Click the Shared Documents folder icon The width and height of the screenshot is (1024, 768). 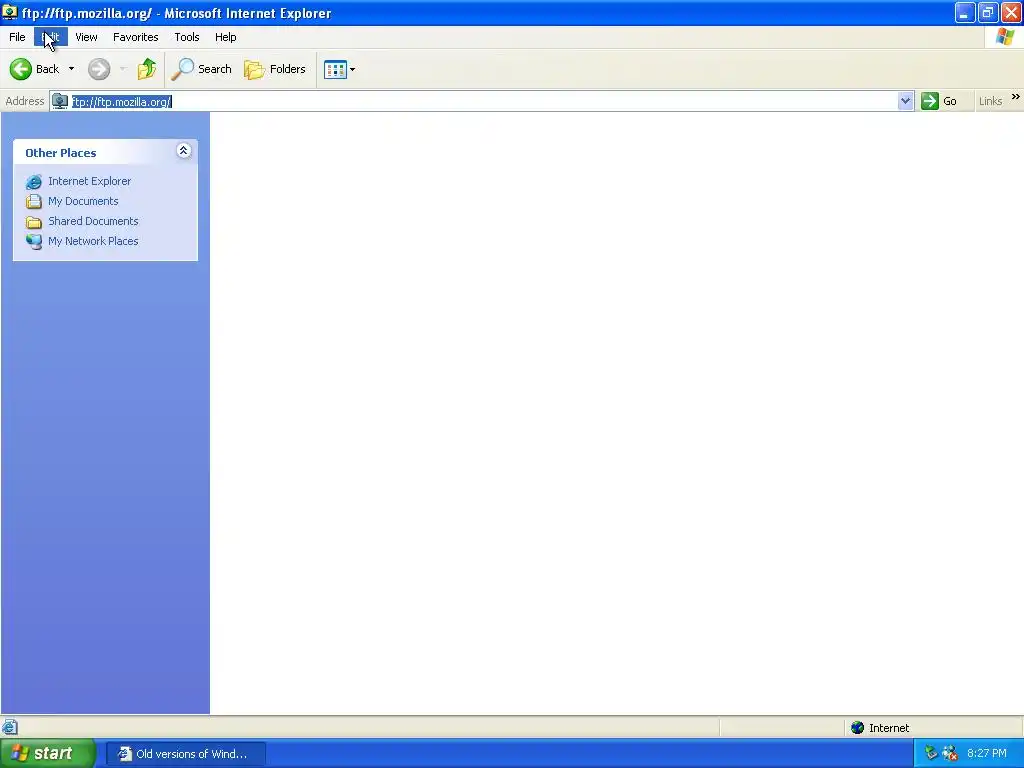click(33, 221)
